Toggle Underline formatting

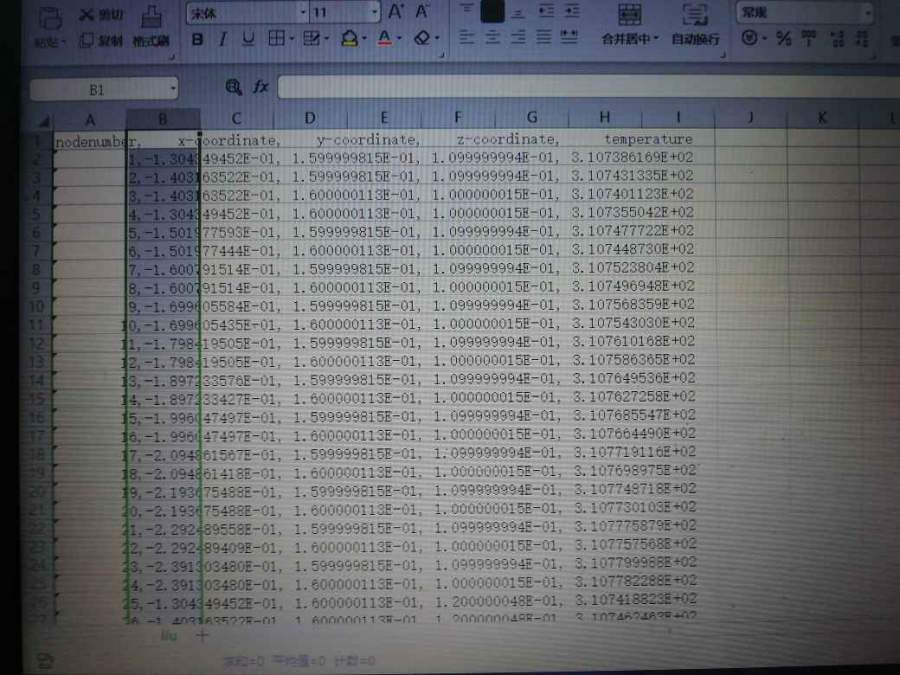coord(248,40)
